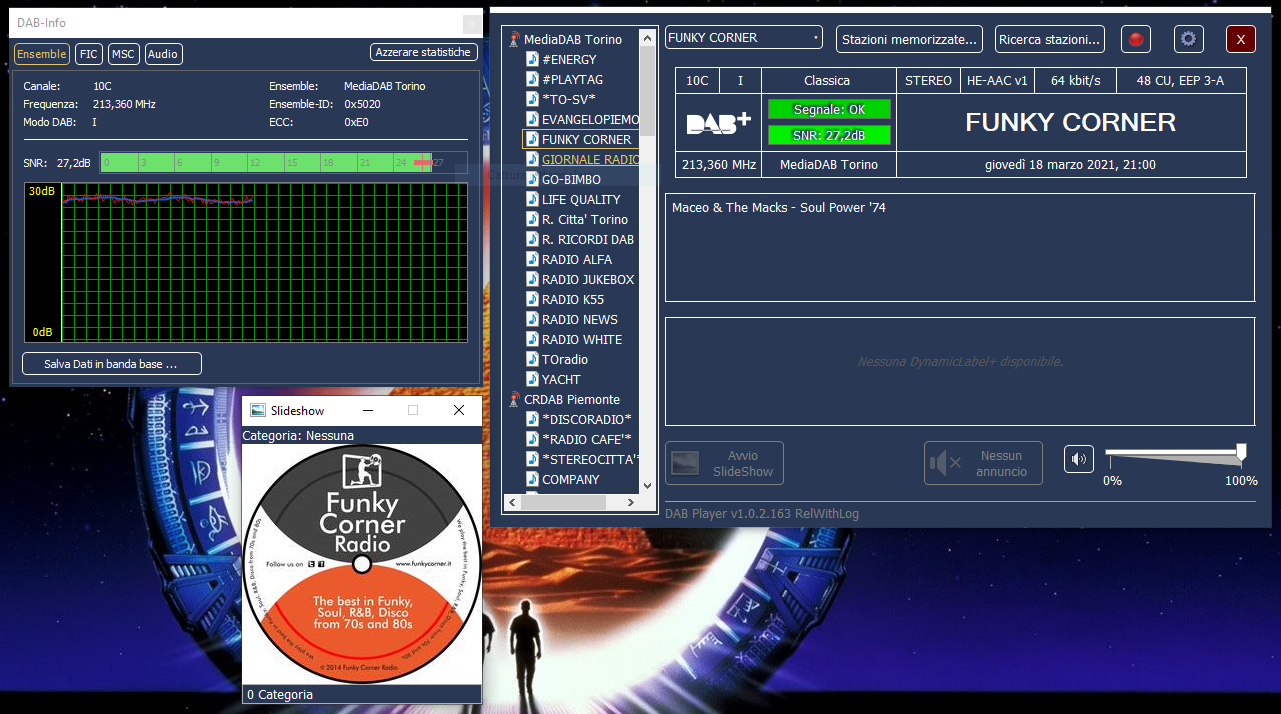Click the music note icon beside *TO-SV*
The image size is (1281, 714).
(x=532, y=99)
